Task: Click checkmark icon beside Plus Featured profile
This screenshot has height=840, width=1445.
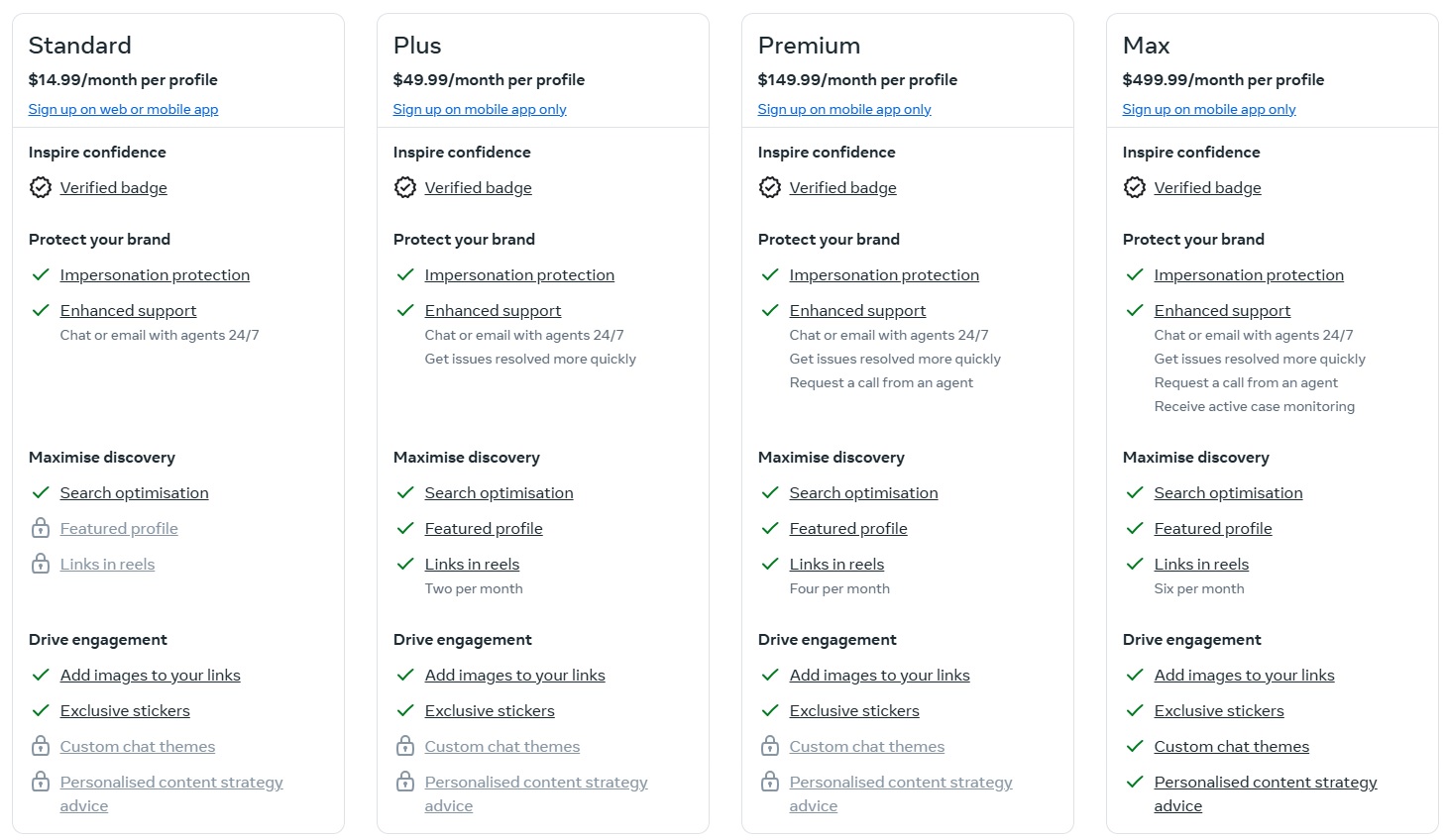Action: tap(405, 528)
